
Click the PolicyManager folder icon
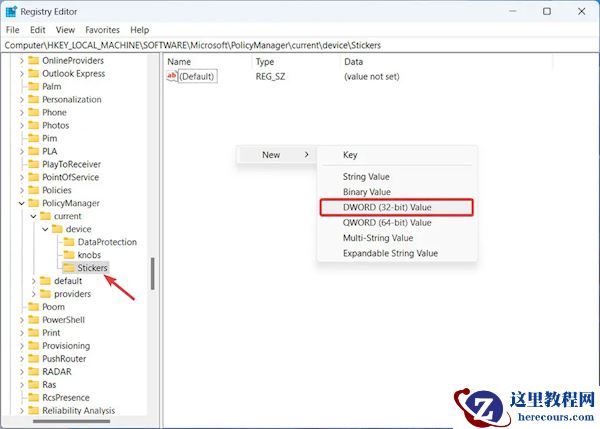(34, 203)
